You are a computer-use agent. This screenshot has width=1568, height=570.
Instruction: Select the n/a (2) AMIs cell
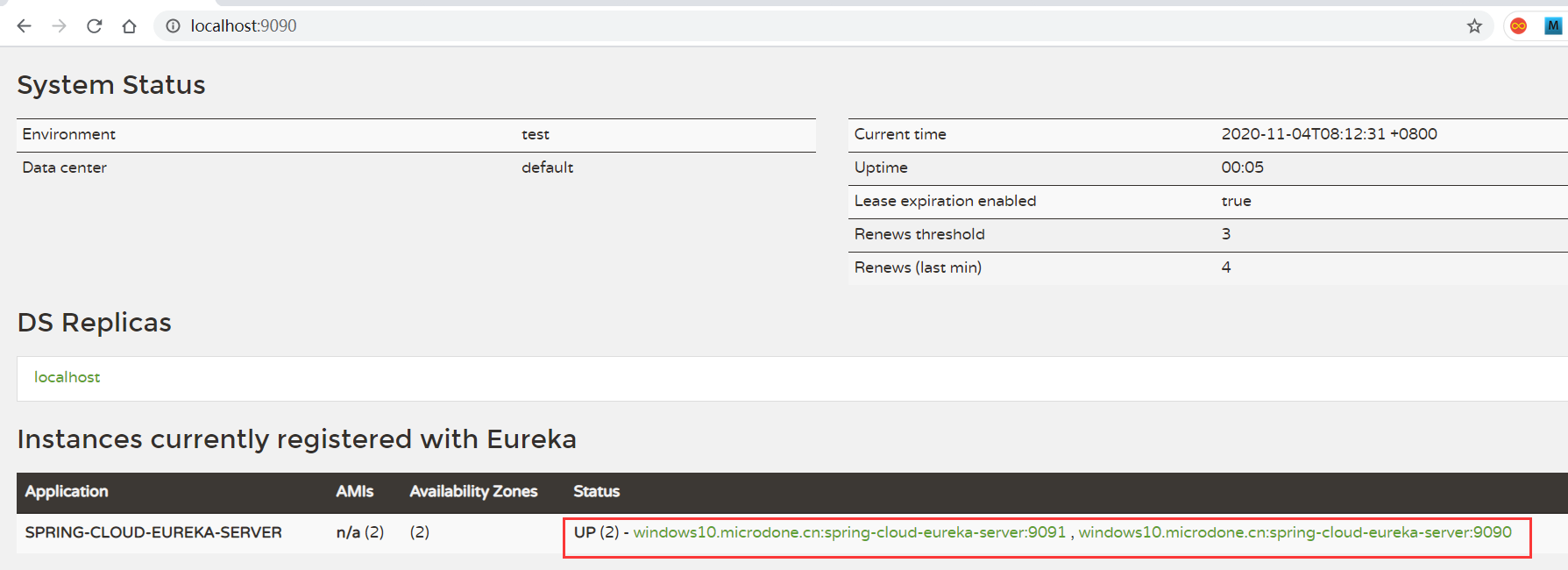(360, 532)
